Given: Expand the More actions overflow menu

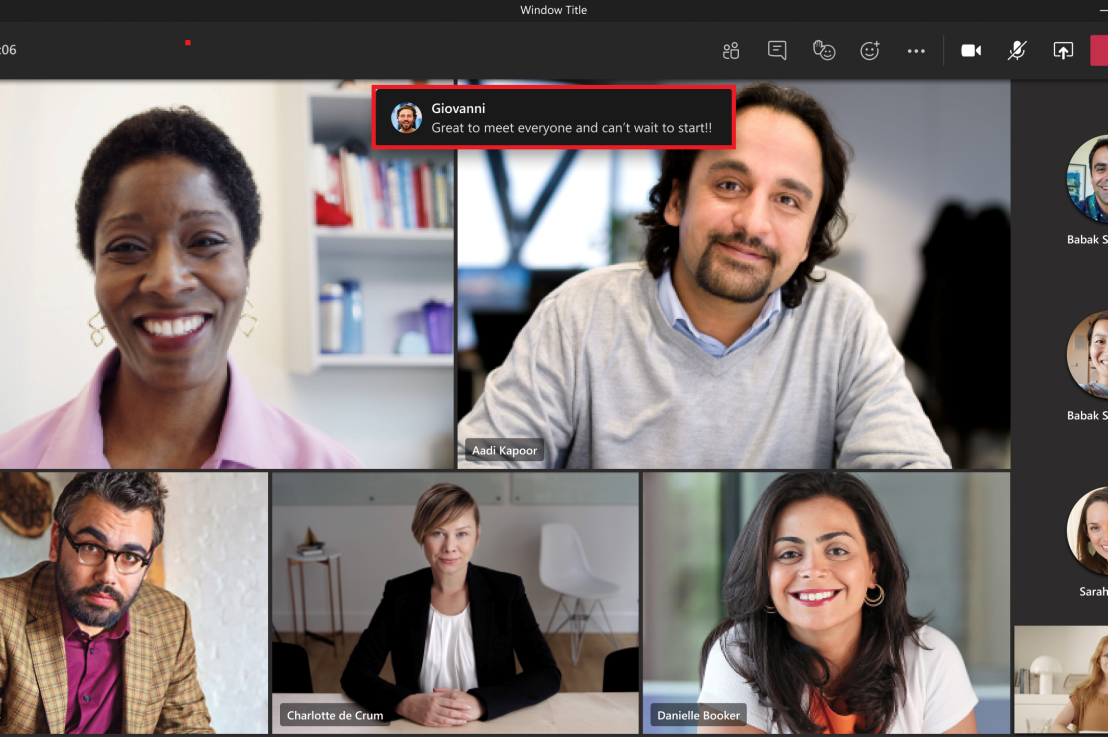Looking at the screenshot, I should point(916,50).
